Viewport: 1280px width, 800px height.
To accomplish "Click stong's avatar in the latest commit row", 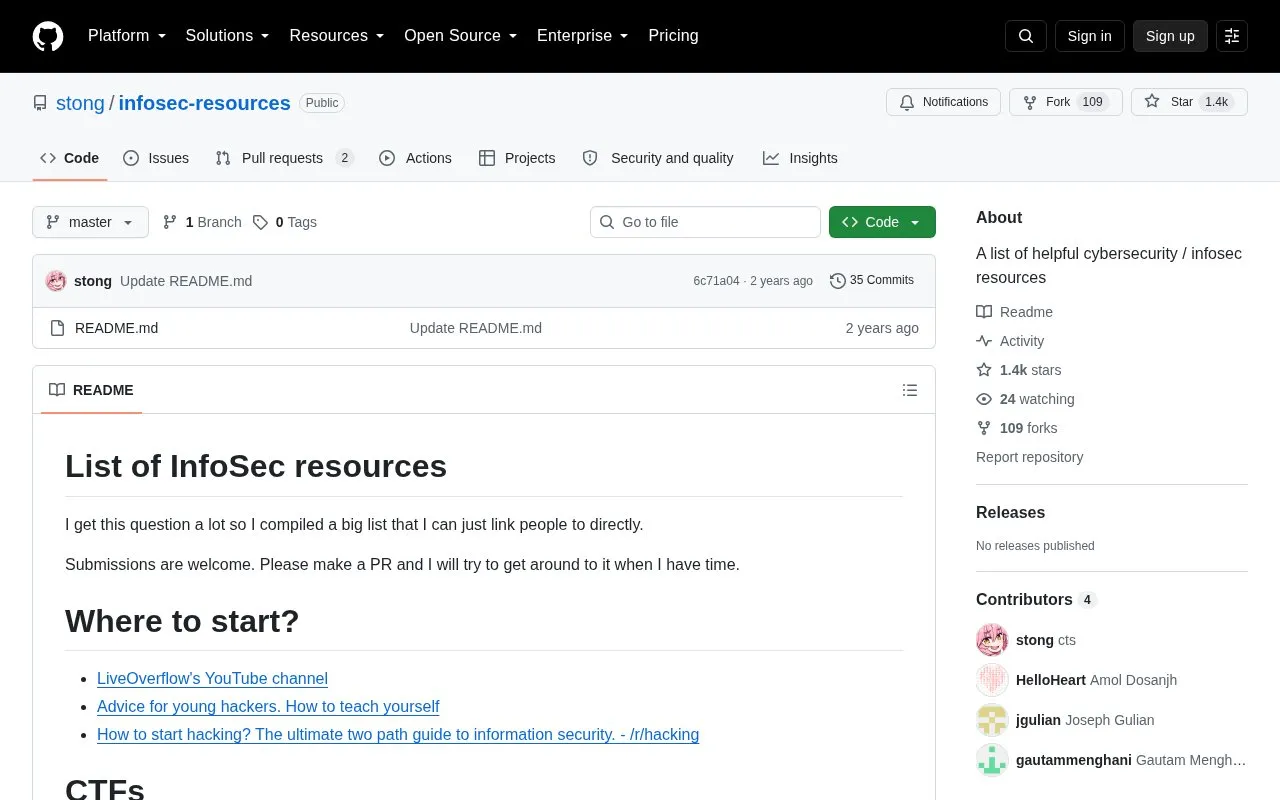I will [56, 281].
